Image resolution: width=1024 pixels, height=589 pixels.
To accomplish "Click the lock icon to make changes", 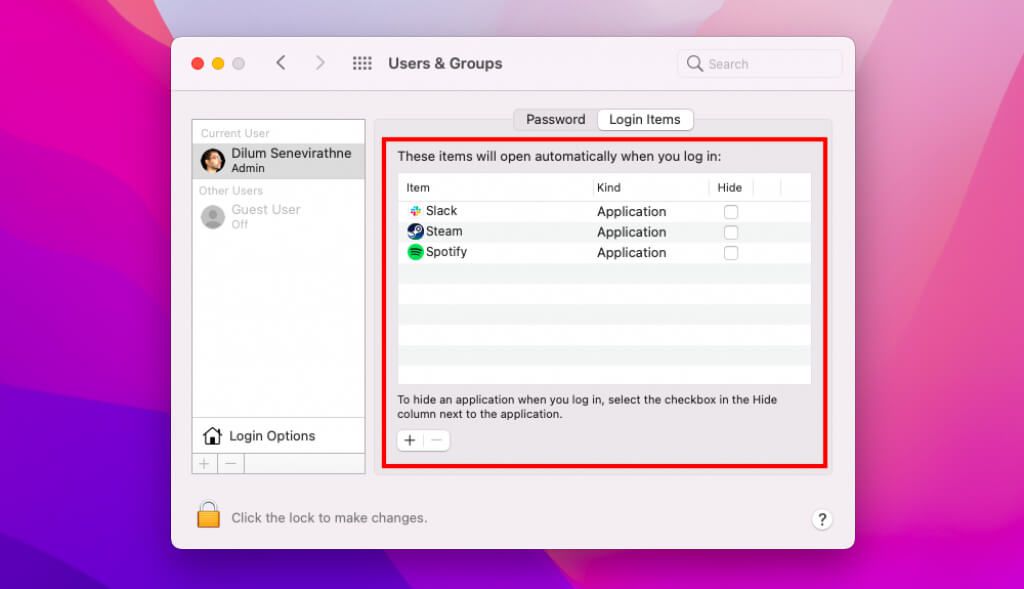I will 208,515.
